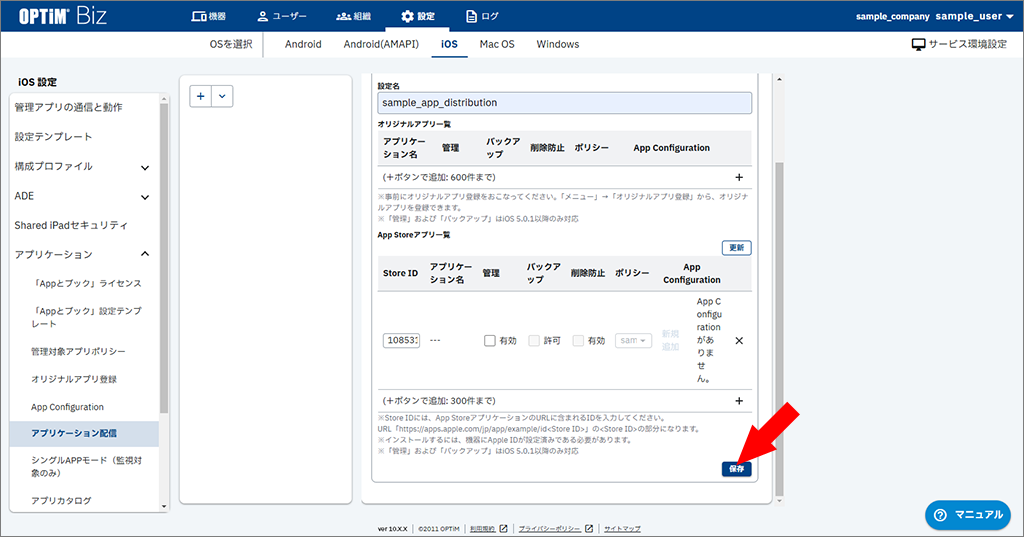Click the 保存 save button
The height and width of the screenshot is (537, 1024).
pyautogui.click(x=736, y=468)
